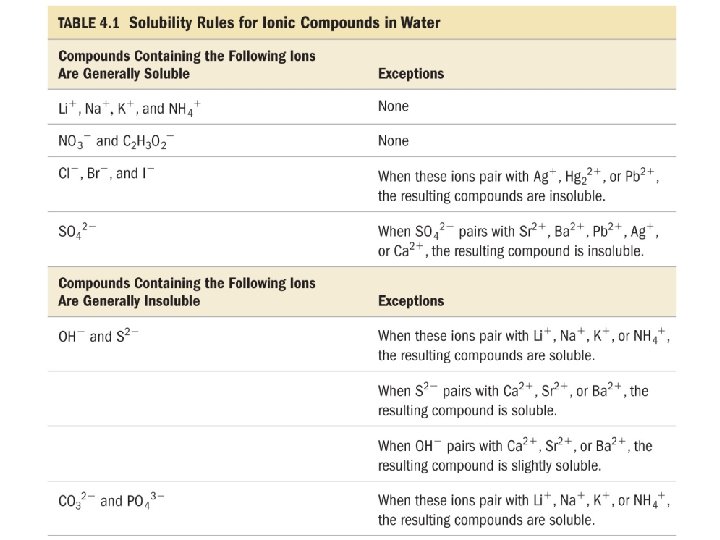Screen dimensions: 720x540
Task: Click the second 'Exceptions' header
Action: click(x=410, y=301)
